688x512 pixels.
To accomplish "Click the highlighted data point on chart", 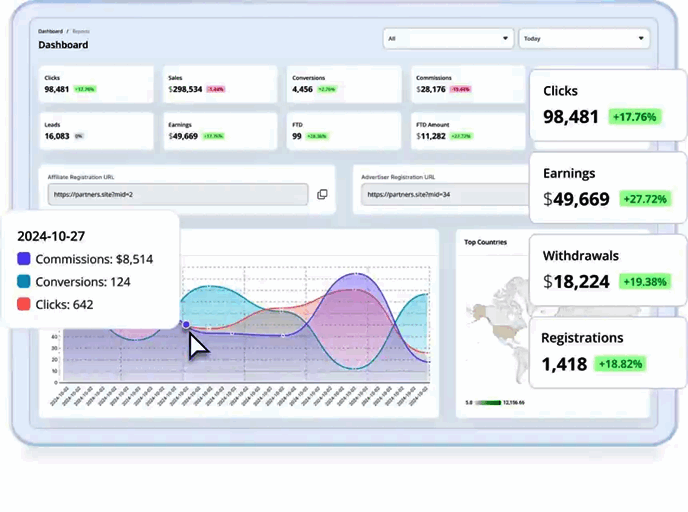I will tap(186, 325).
